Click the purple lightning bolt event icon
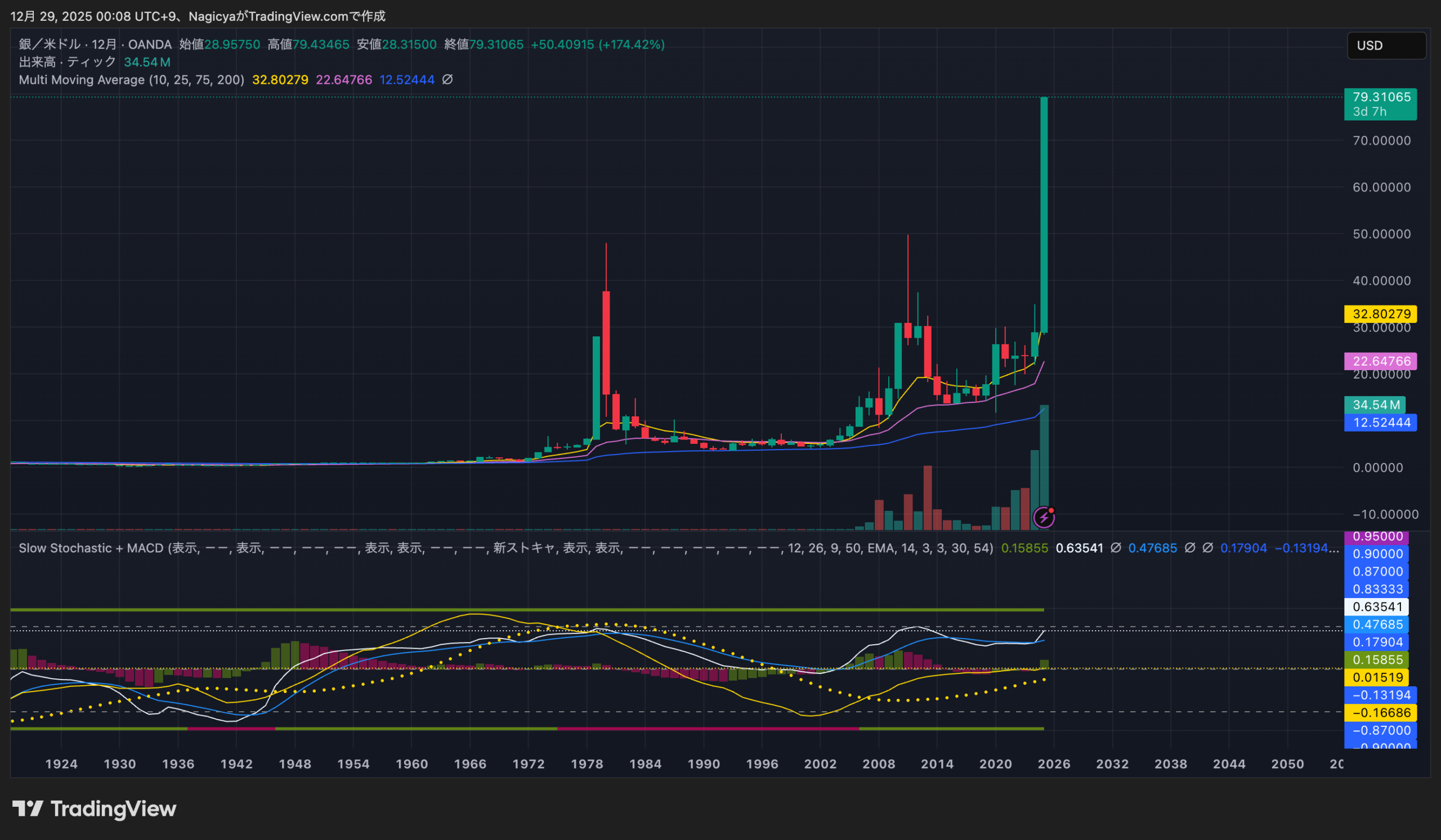1441x840 pixels. click(1044, 518)
